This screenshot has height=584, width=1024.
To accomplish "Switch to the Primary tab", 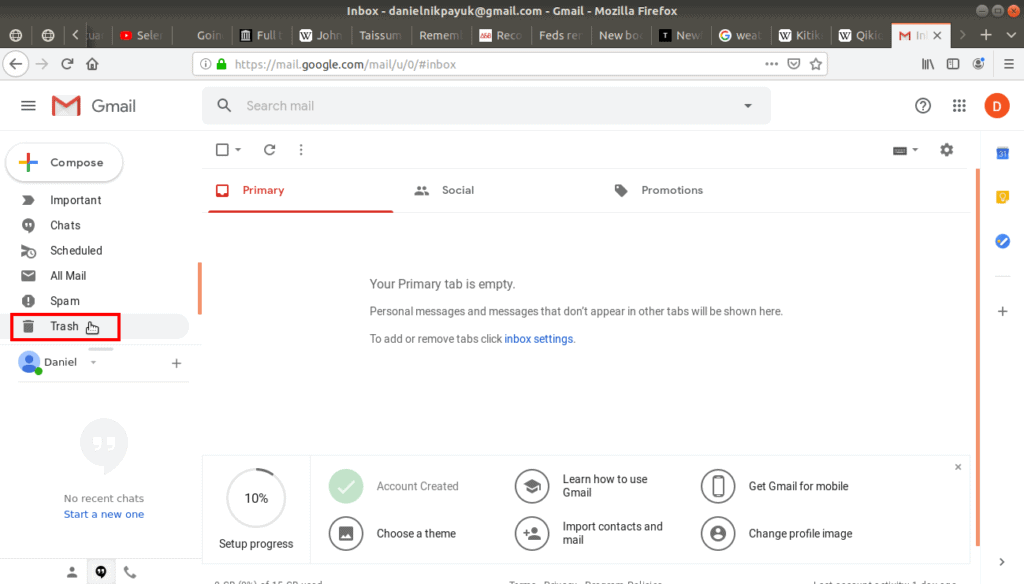I will [300, 190].
